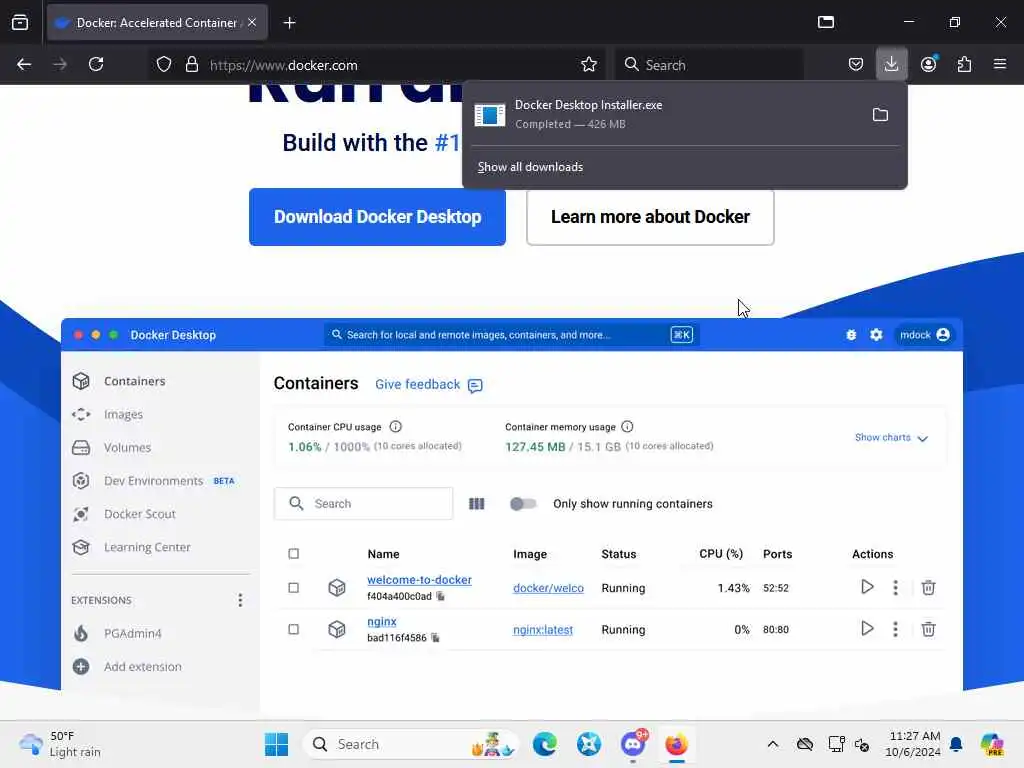Viewport: 1024px width, 768px height.
Task: Click the Firefox taskbar icon
Action: point(677,744)
